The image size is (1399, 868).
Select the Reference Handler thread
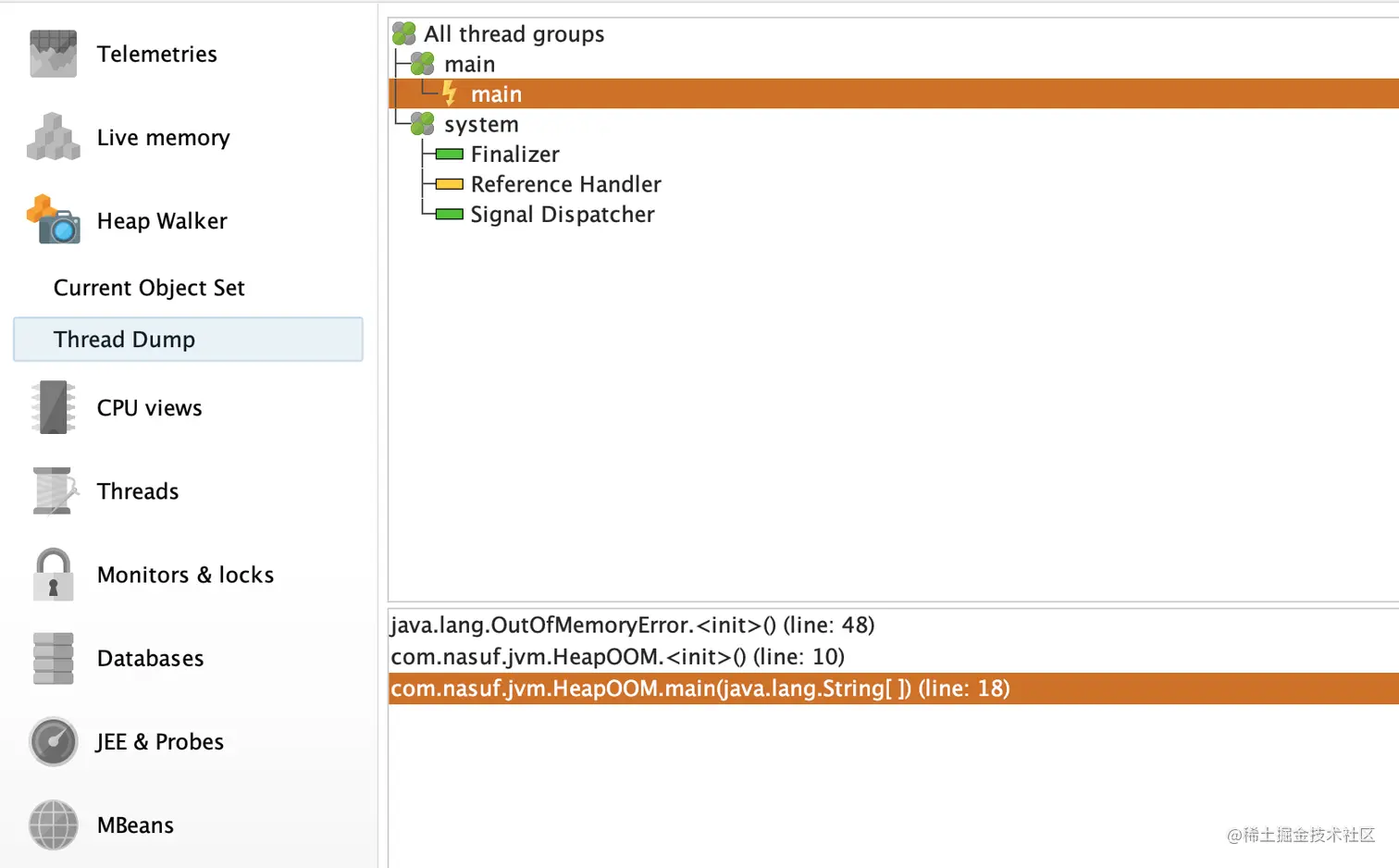pyautogui.click(x=565, y=184)
